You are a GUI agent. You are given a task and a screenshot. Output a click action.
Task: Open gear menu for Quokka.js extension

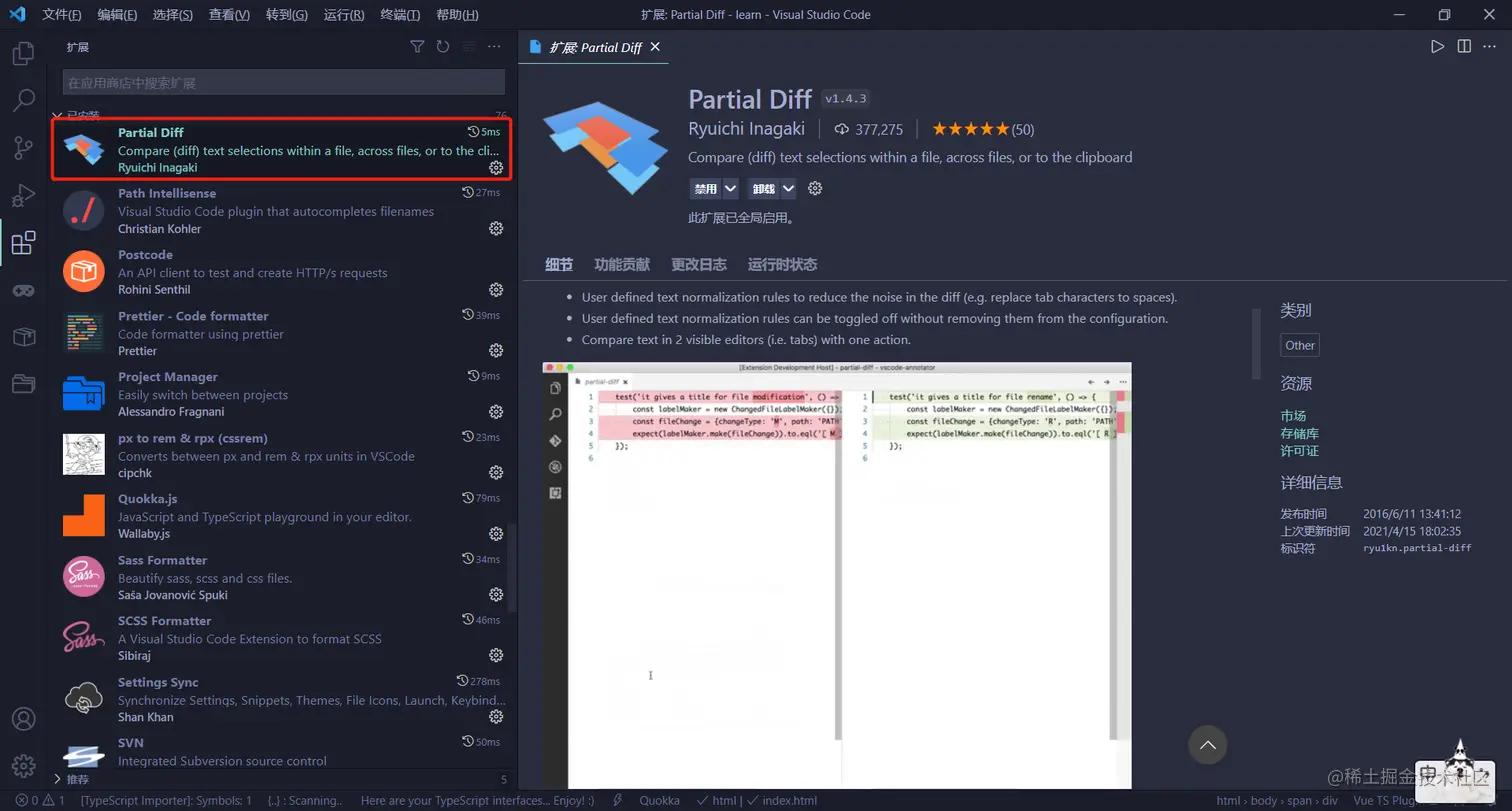496,534
